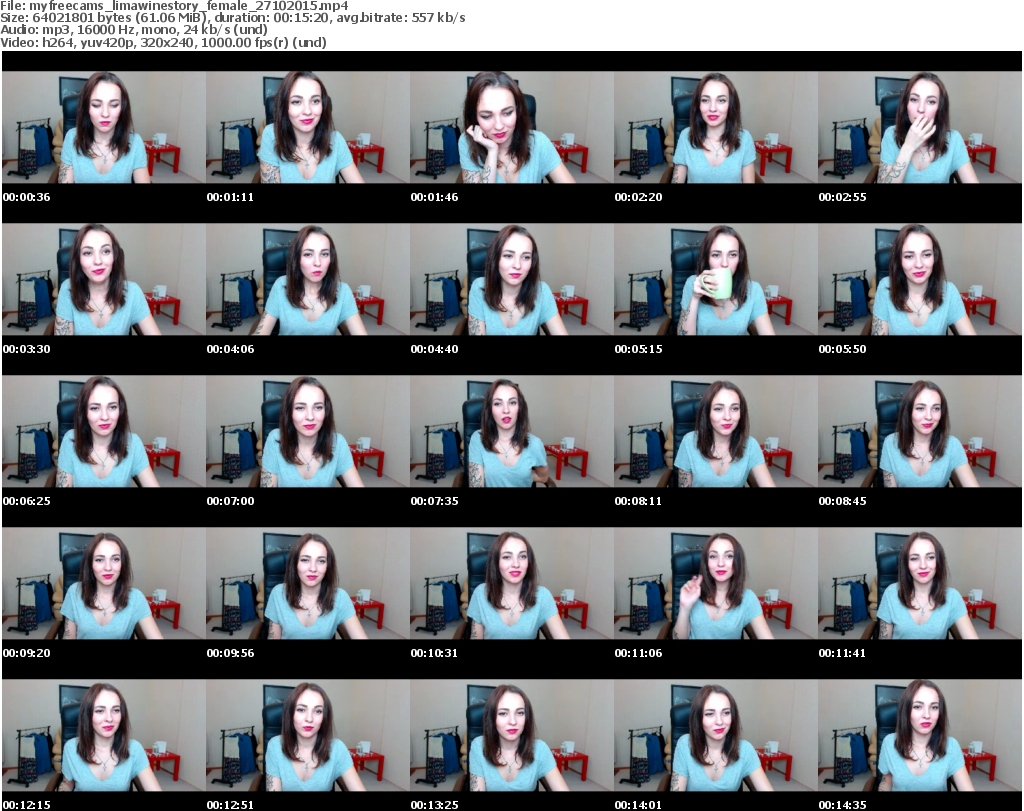The width and height of the screenshot is (1024, 811).
Task: Click the Size line showing 61.06 MiB
Action: pyautogui.click(x=232, y=18)
